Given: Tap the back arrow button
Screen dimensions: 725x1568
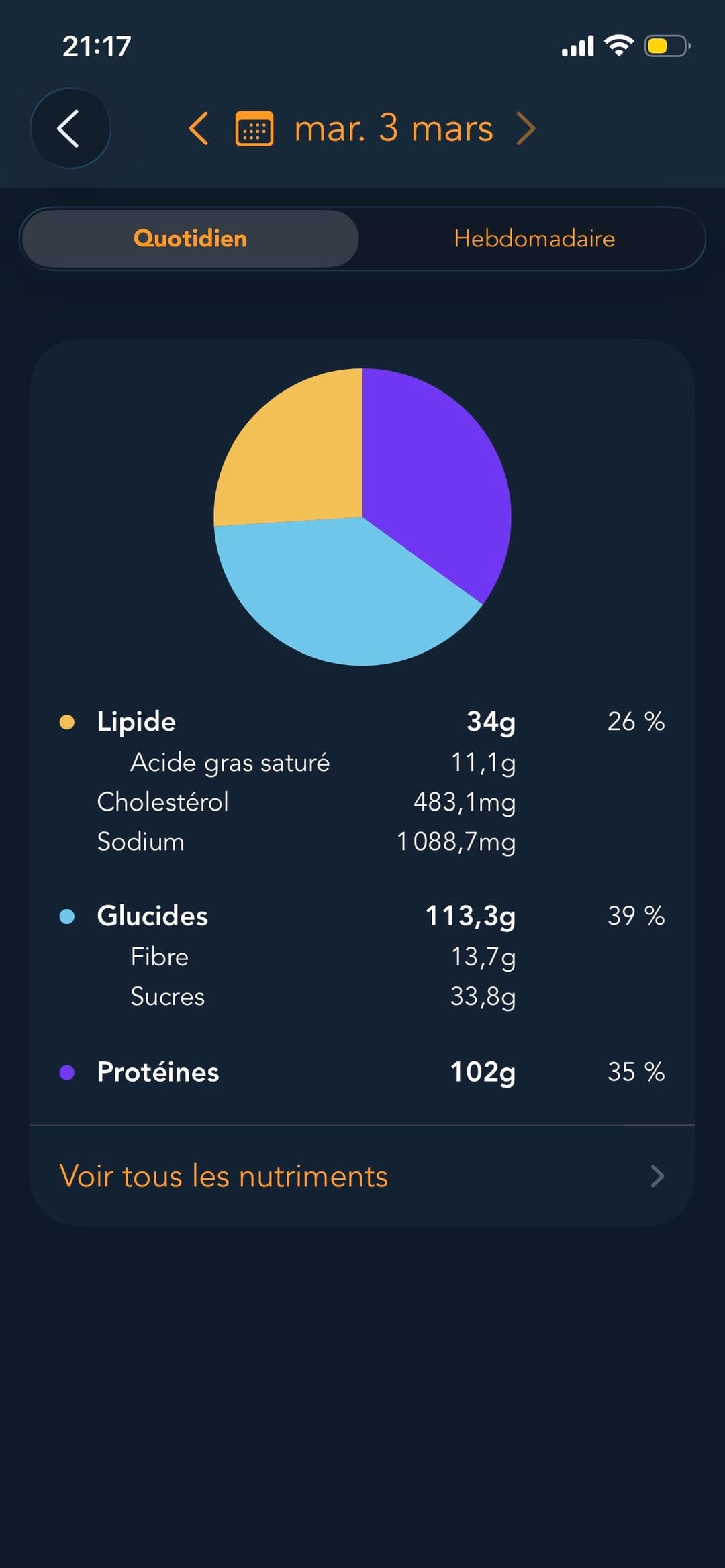Looking at the screenshot, I should click(x=70, y=128).
